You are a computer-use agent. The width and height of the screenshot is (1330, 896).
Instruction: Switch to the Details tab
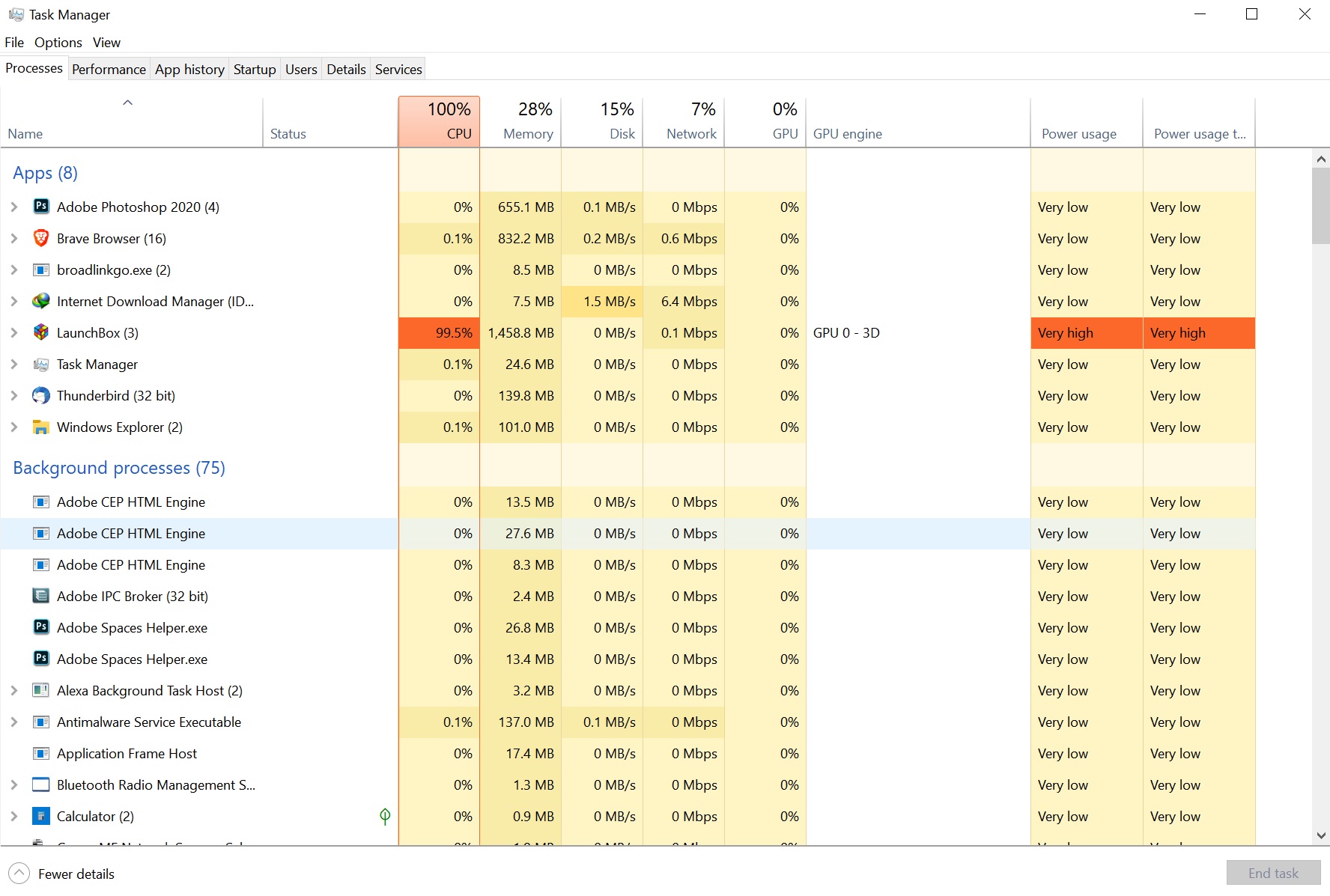click(346, 69)
